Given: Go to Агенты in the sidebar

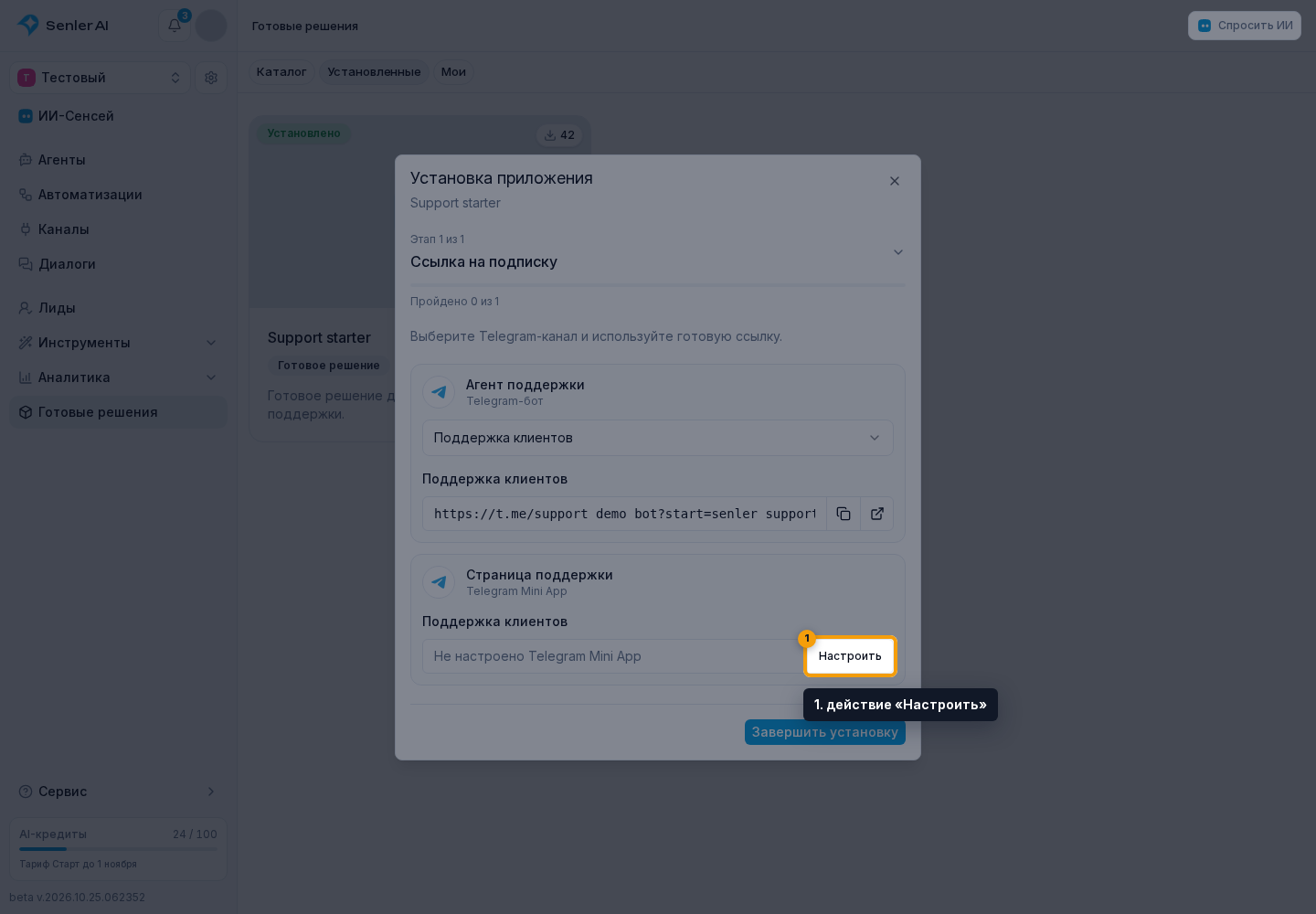Looking at the screenshot, I should [119, 160].
